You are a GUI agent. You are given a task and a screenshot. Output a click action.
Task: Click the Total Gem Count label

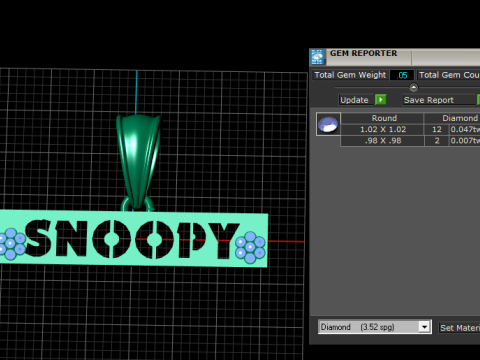(x=449, y=75)
